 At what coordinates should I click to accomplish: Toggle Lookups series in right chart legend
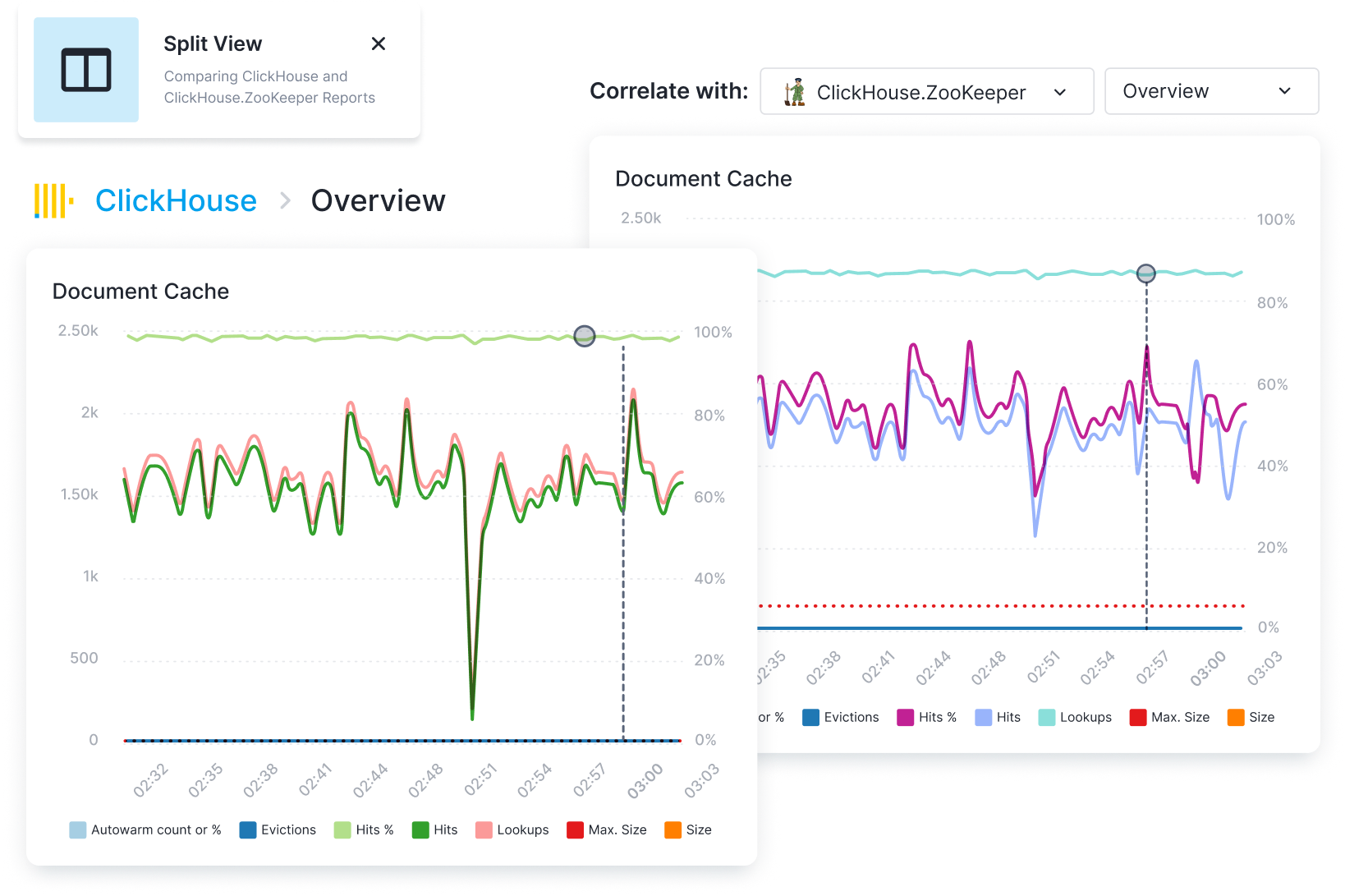pyautogui.click(x=1075, y=717)
